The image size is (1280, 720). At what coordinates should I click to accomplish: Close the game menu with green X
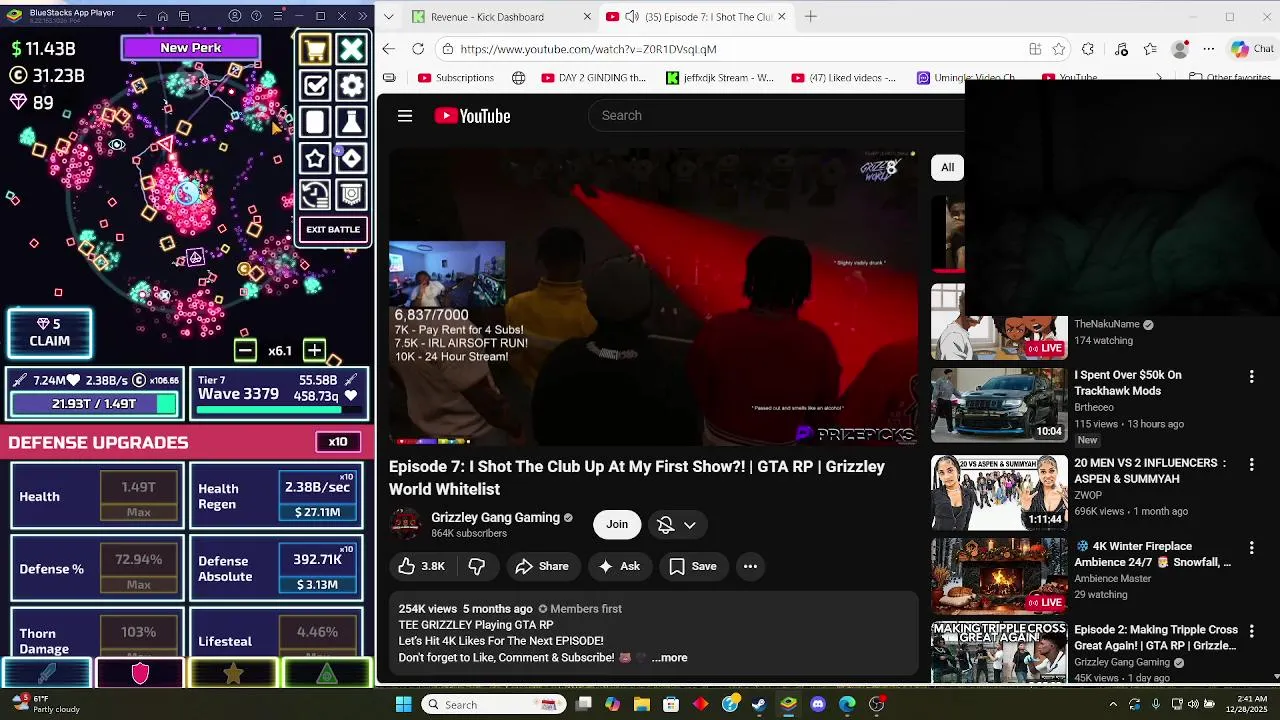pos(351,49)
